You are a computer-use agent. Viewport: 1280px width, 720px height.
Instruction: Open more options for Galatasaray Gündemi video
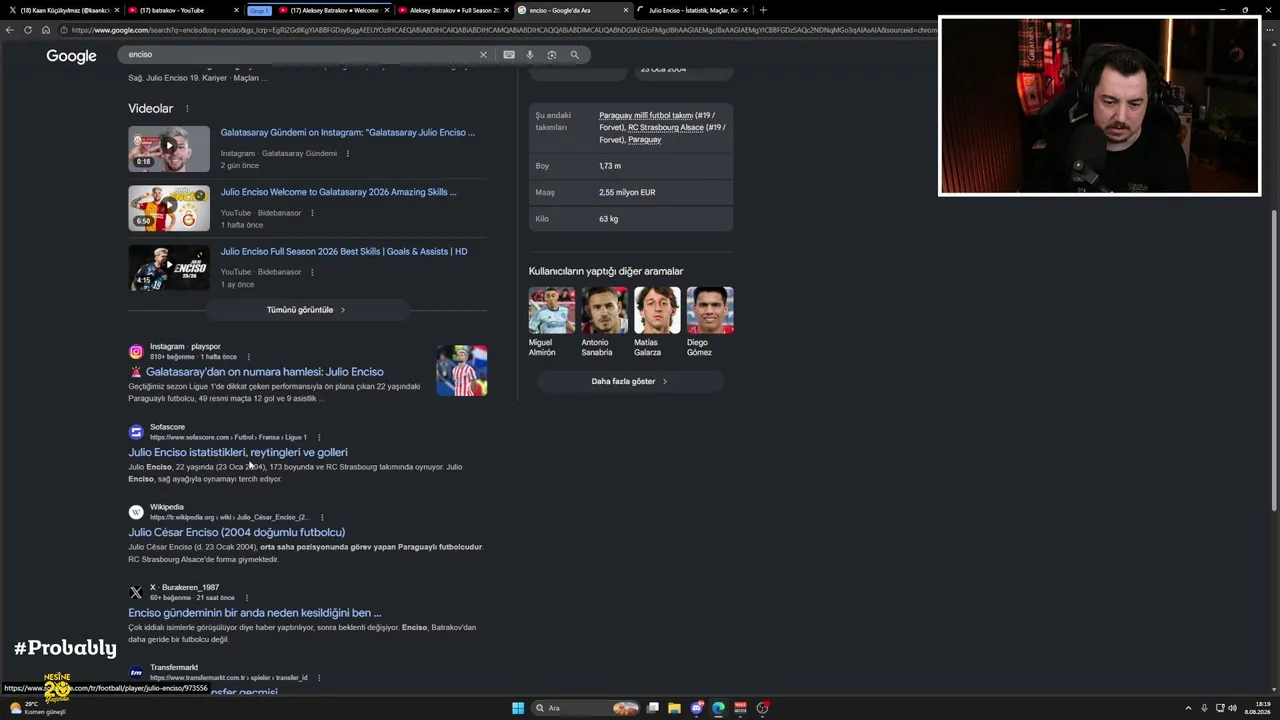pos(348,153)
